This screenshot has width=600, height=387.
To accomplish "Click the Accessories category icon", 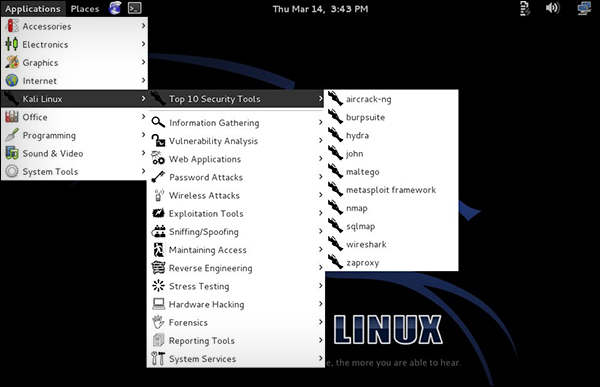I will pyautogui.click(x=12, y=26).
